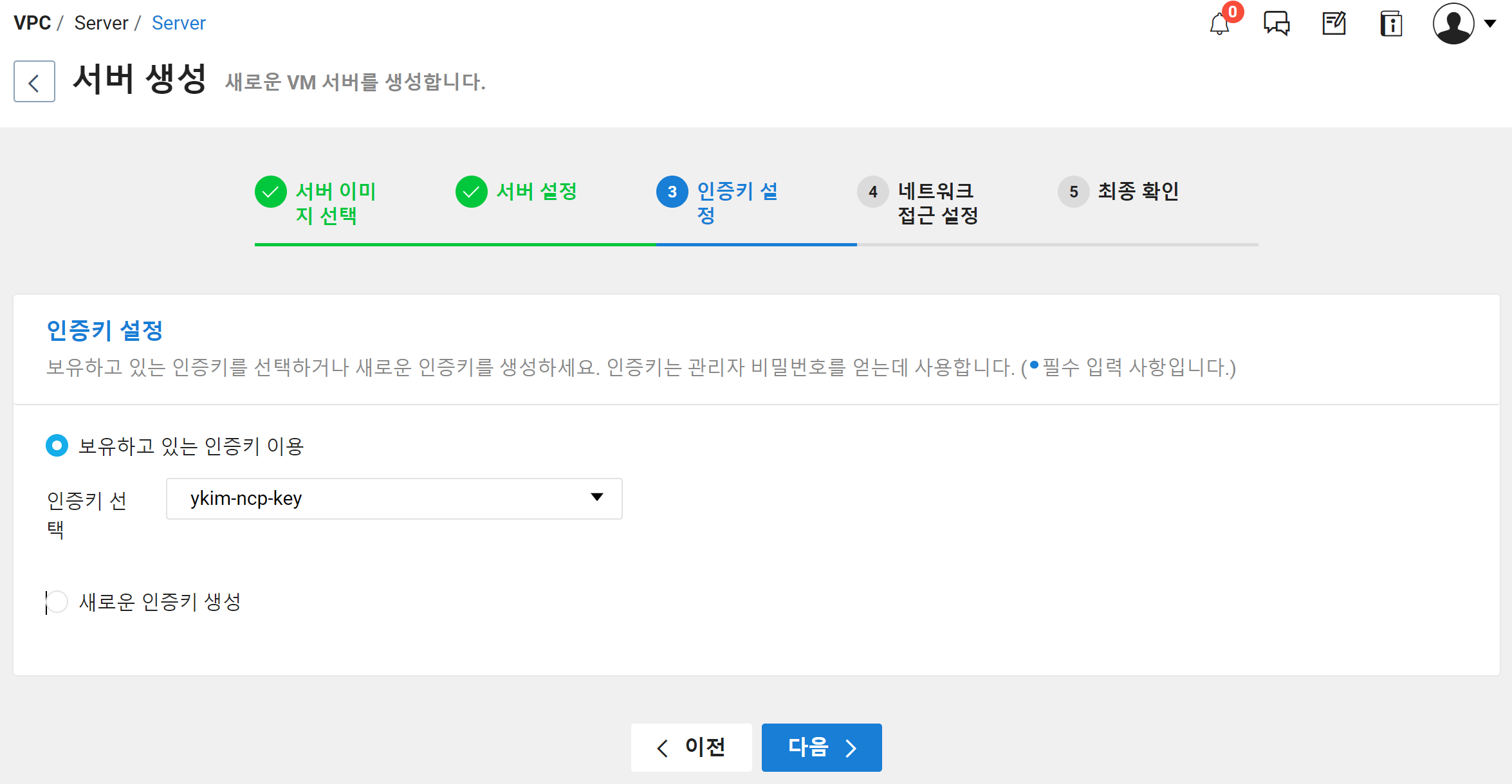The image size is (1512, 784).
Task: Click step 3 인증키 설정 circle
Action: [x=672, y=192]
